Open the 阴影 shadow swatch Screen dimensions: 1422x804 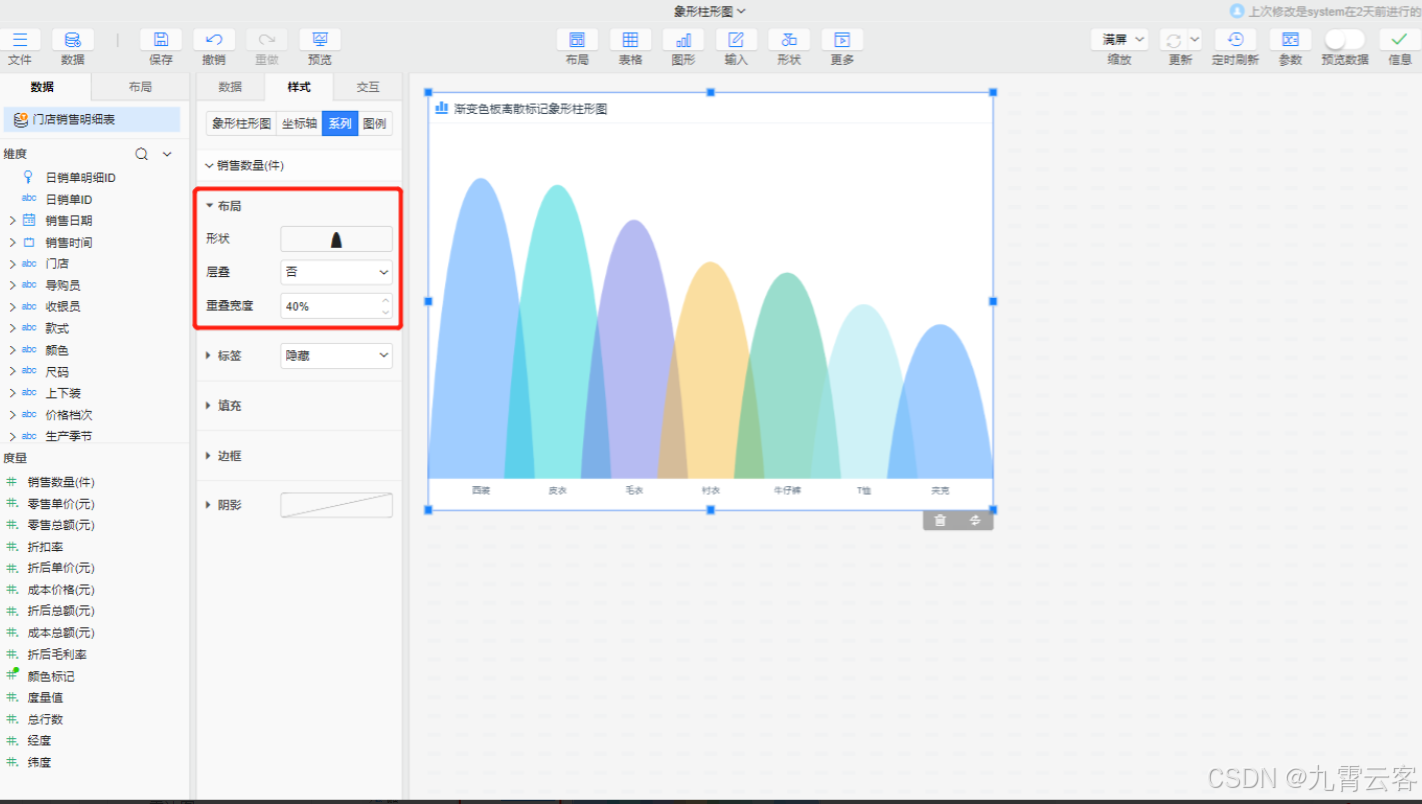coord(336,505)
